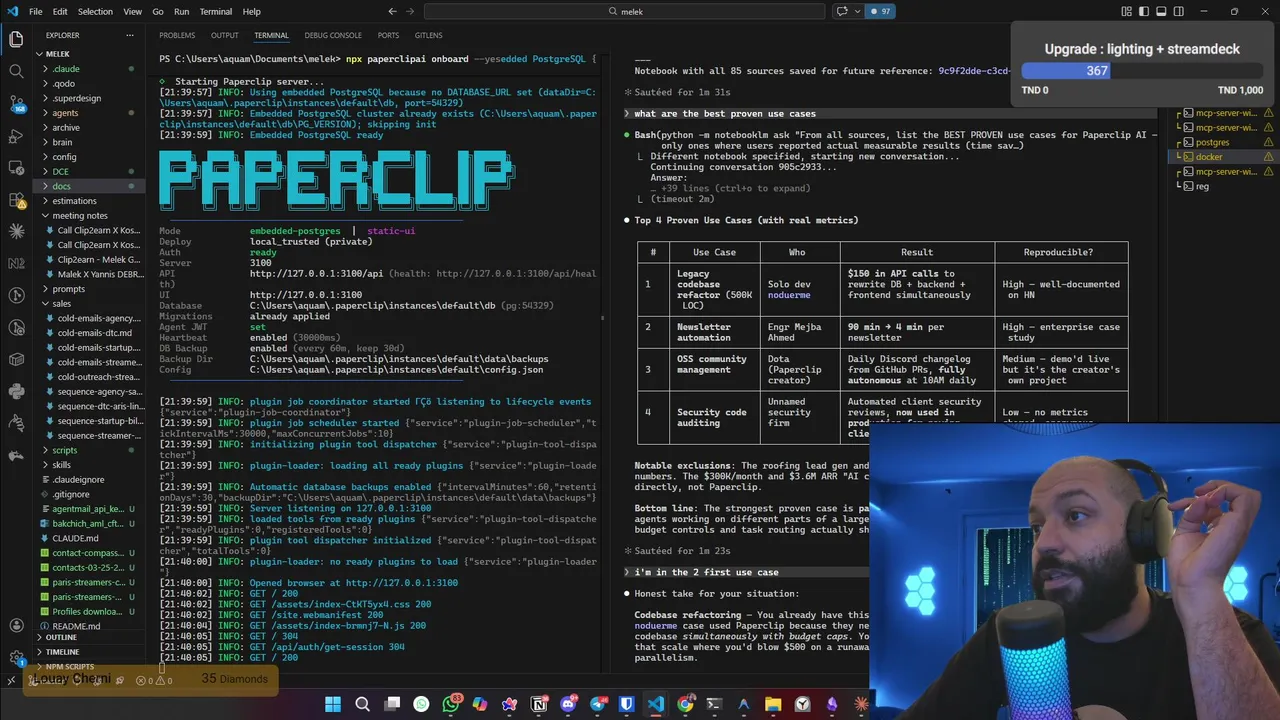Open the Docker containers view
The image size is (1280, 720).
pos(16,359)
